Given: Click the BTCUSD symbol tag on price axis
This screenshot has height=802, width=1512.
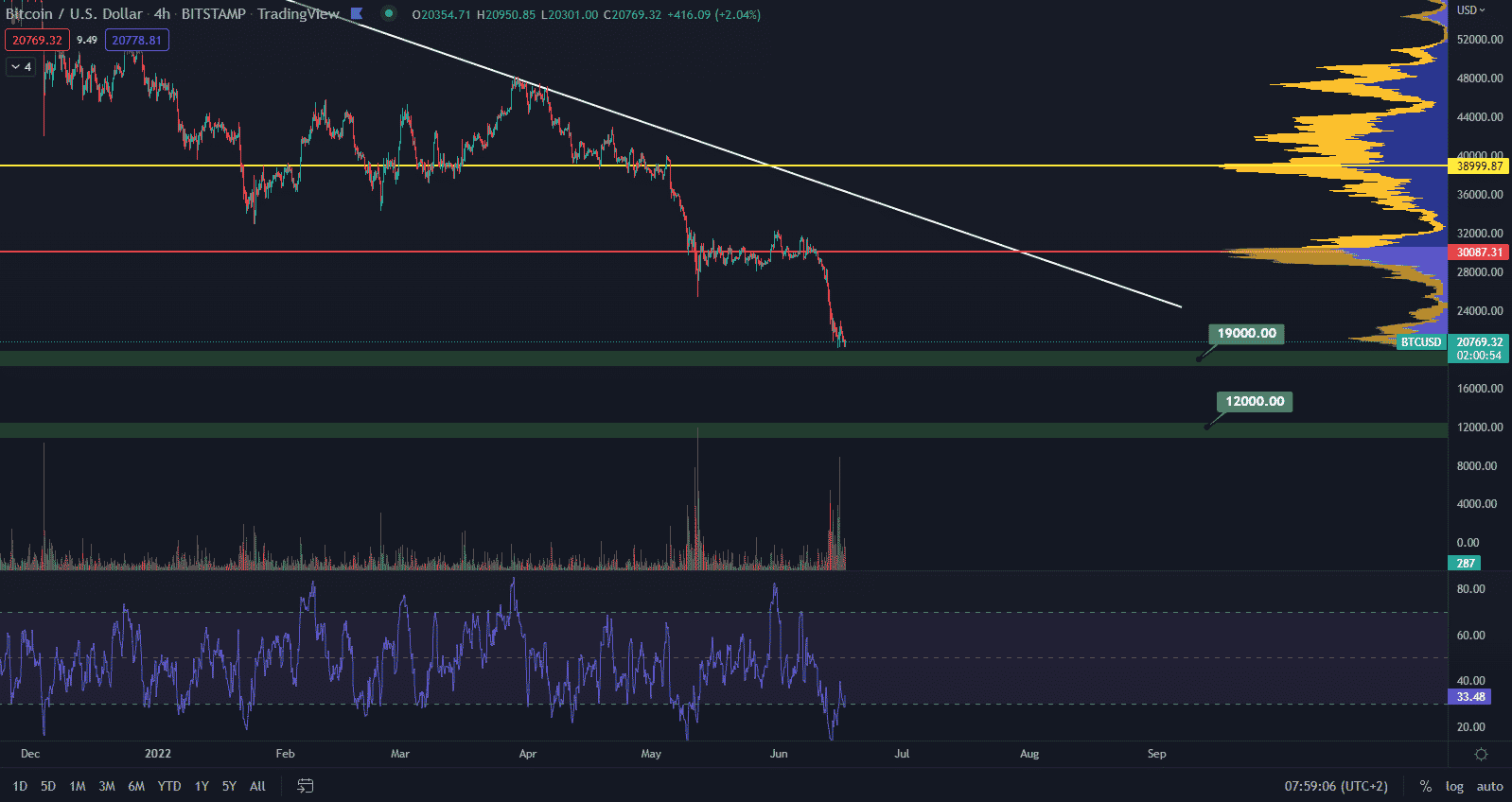Looking at the screenshot, I should [x=1420, y=342].
